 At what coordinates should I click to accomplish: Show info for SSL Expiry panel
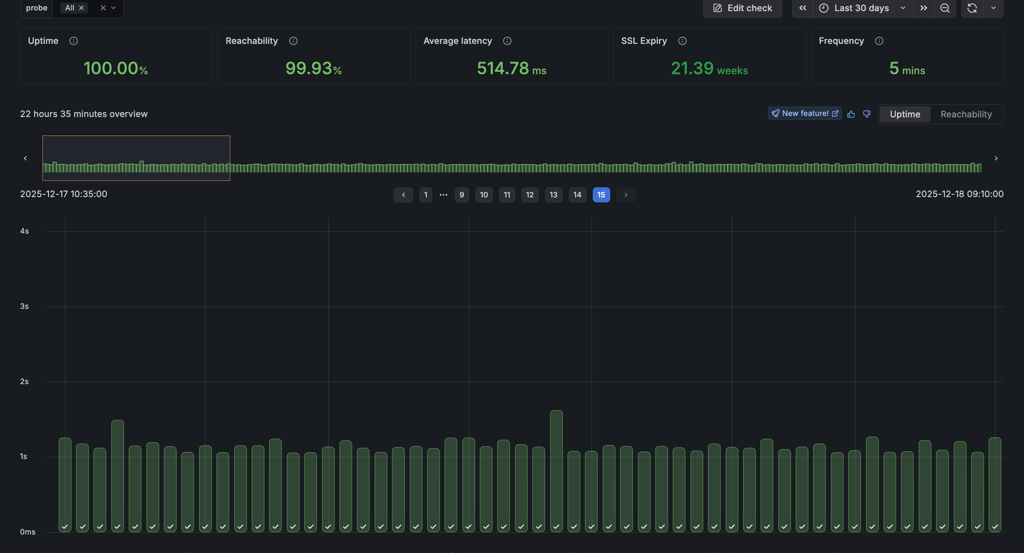click(x=682, y=41)
